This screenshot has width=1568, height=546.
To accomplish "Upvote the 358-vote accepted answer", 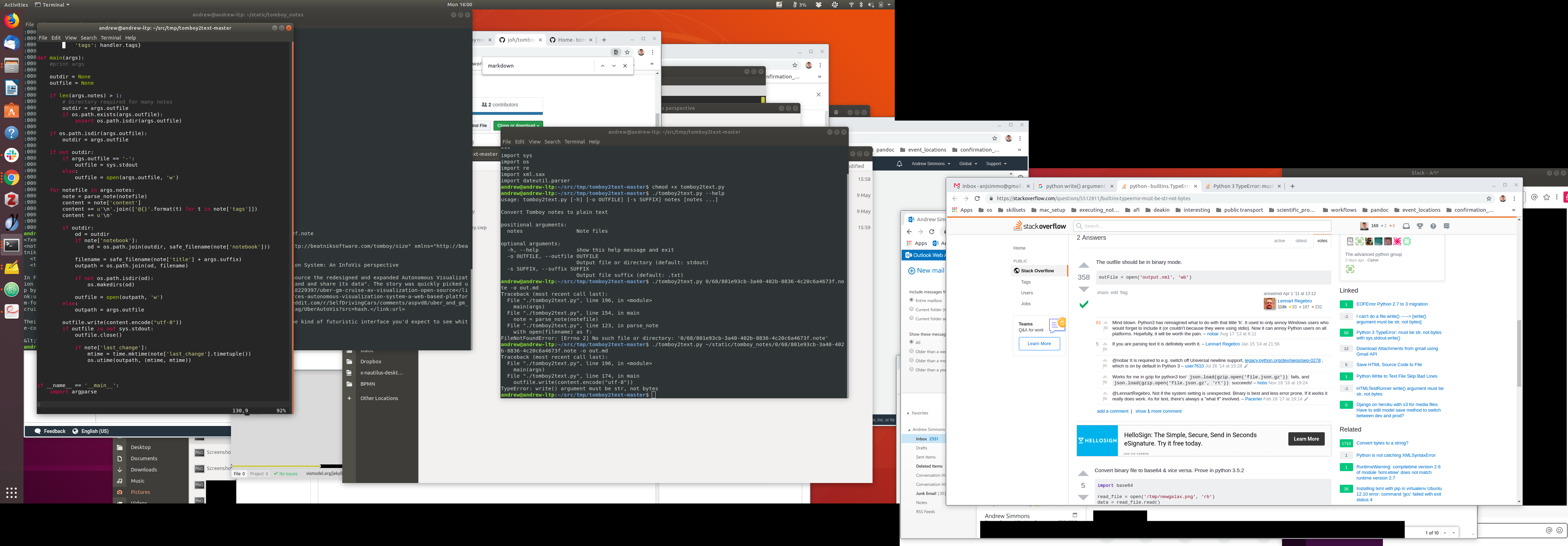I will click(x=1084, y=265).
